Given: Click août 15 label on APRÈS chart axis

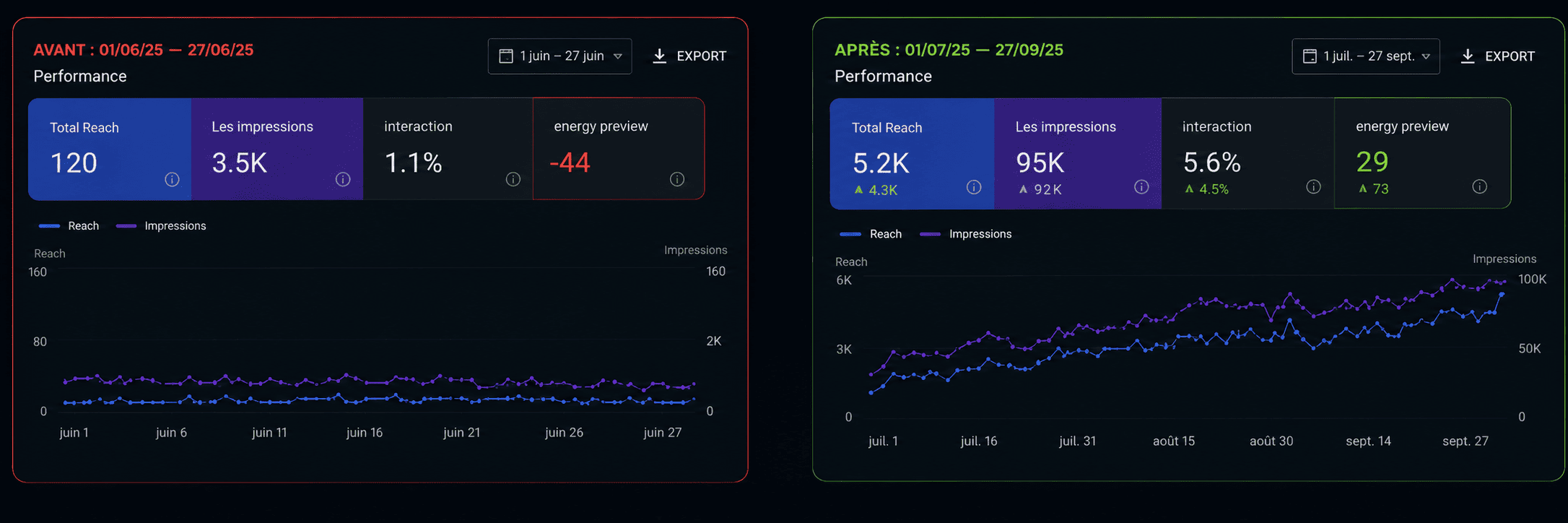Looking at the screenshot, I should (x=1174, y=441).
